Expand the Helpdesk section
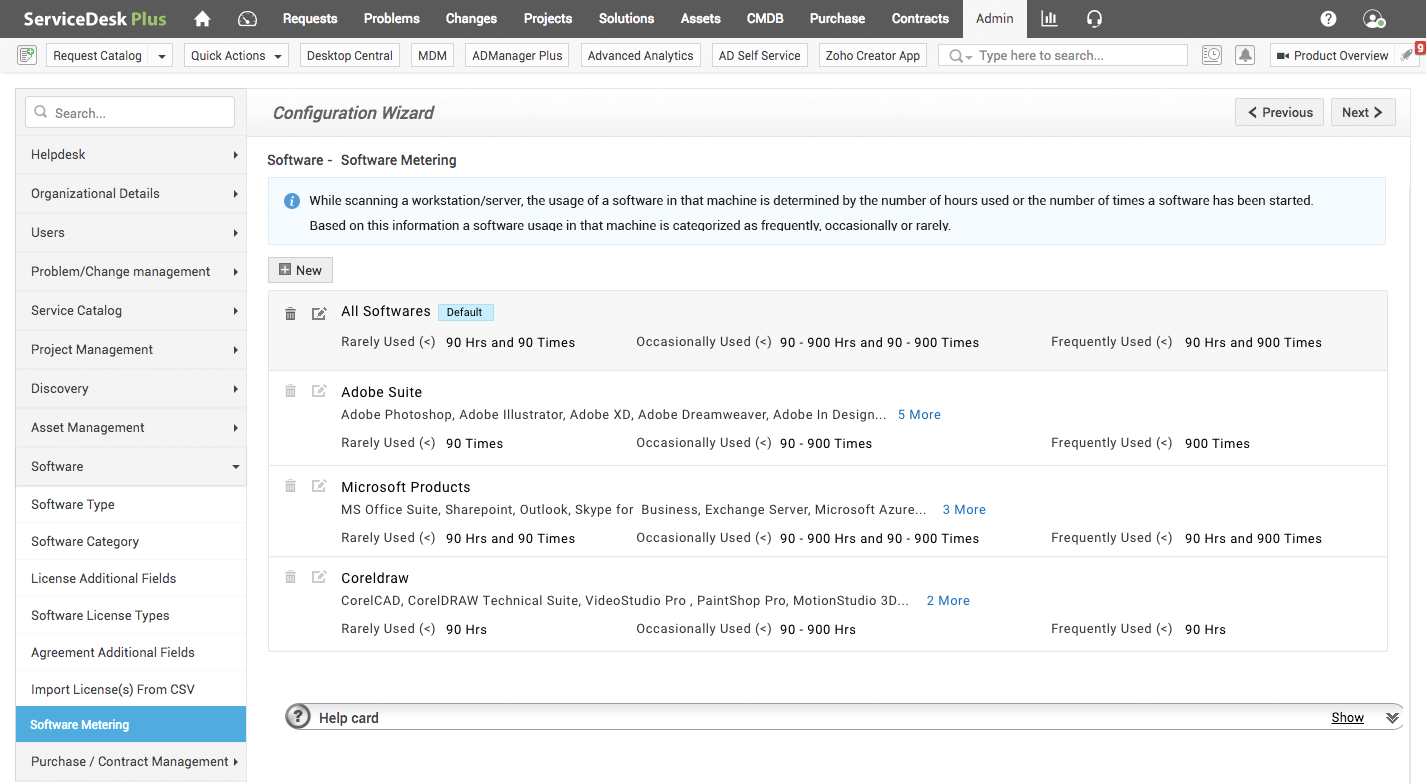This screenshot has width=1427, height=784. [x=131, y=155]
